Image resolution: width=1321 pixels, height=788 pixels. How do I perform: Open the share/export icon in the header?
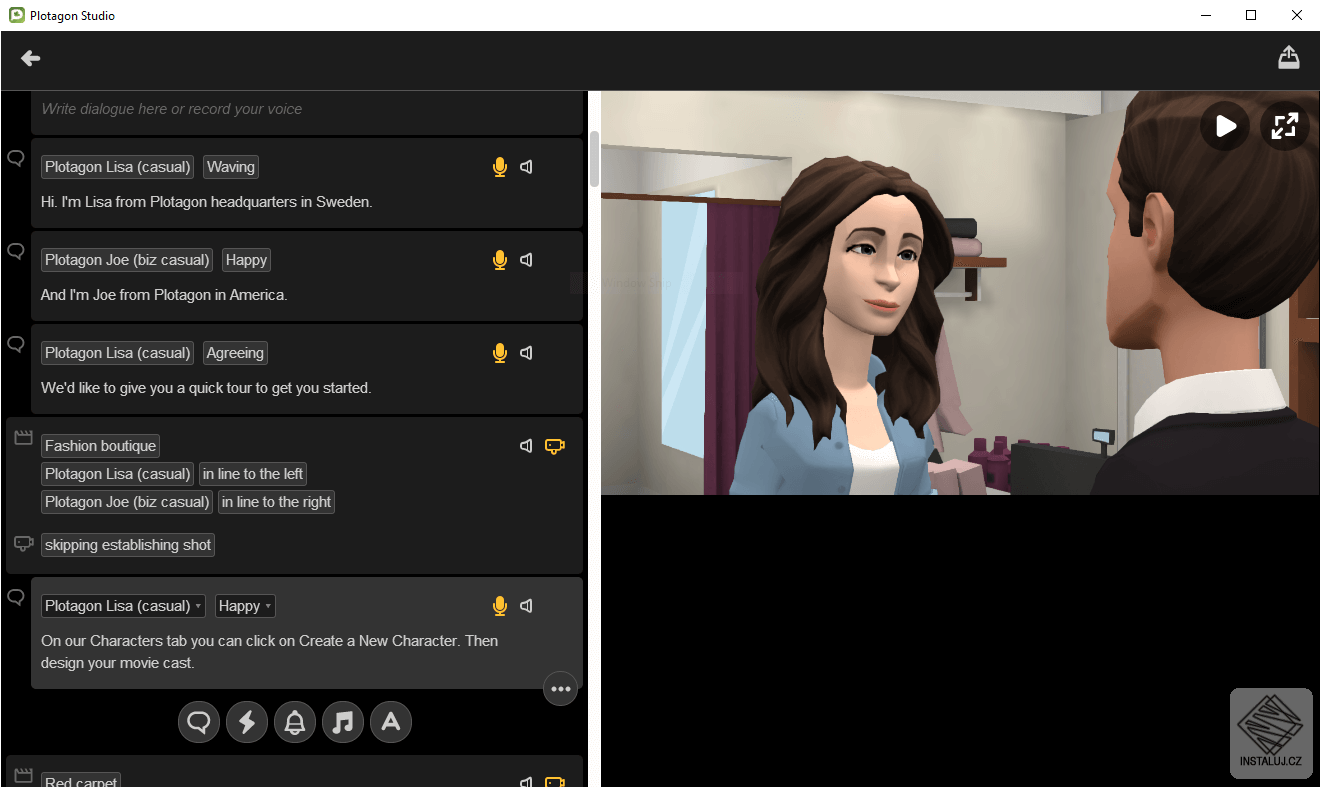click(x=1289, y=58)
